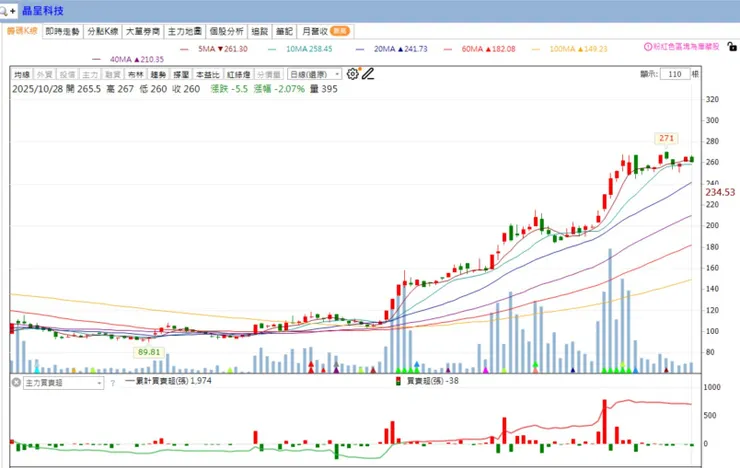Toggle the 布林 Bollinger bands overlay

pos(135,75)
